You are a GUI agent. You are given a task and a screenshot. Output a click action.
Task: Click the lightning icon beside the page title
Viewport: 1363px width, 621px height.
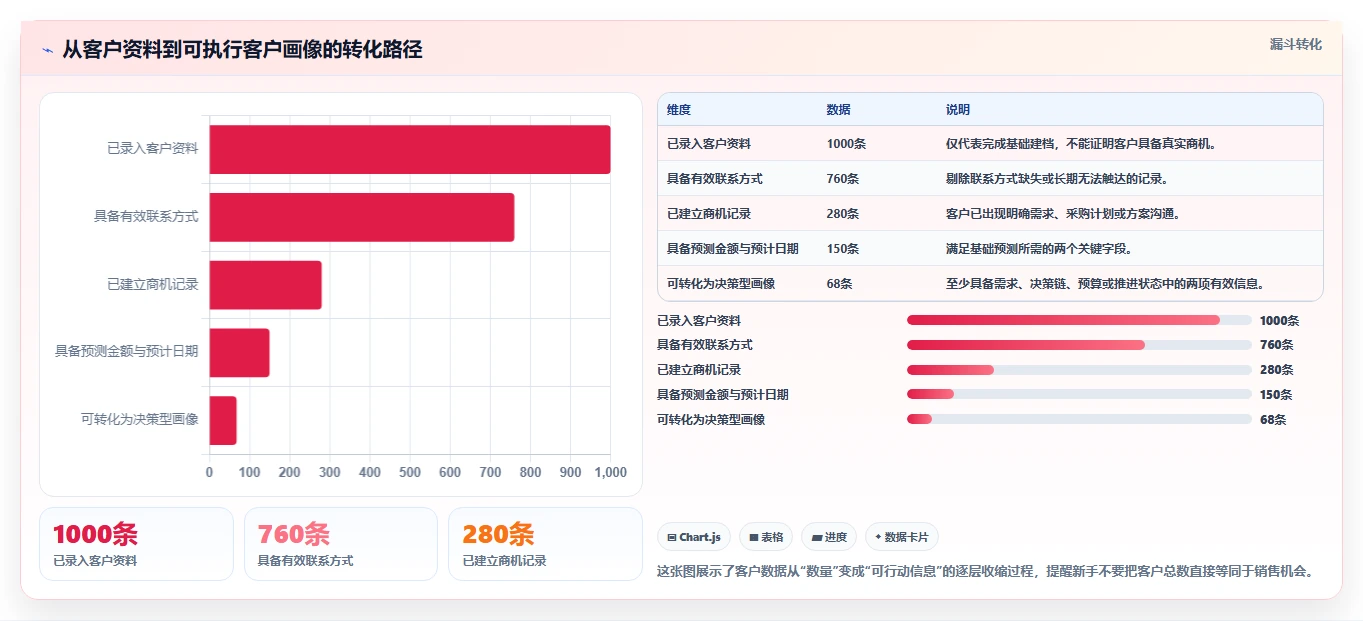tap(47, 50)
